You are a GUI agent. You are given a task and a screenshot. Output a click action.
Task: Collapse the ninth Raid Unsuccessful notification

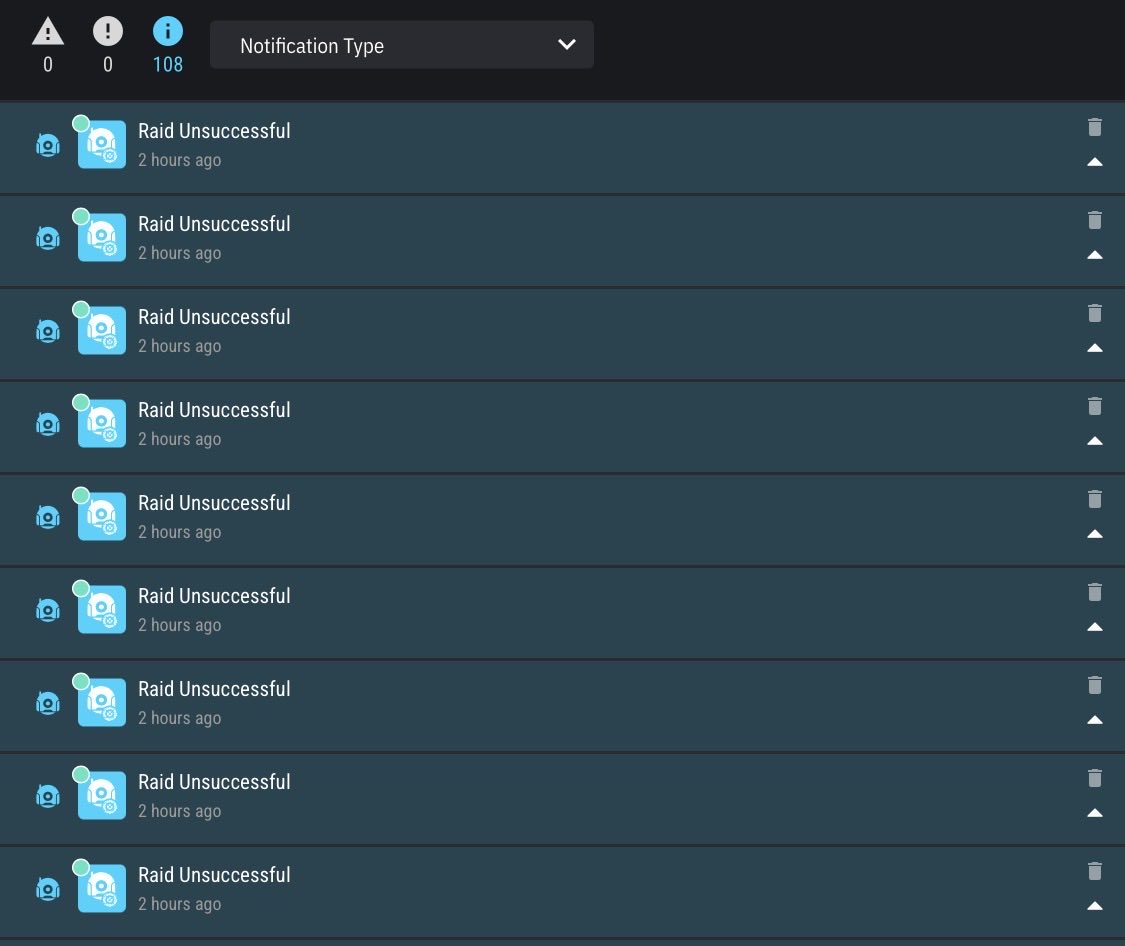[x=1094, y=906]
